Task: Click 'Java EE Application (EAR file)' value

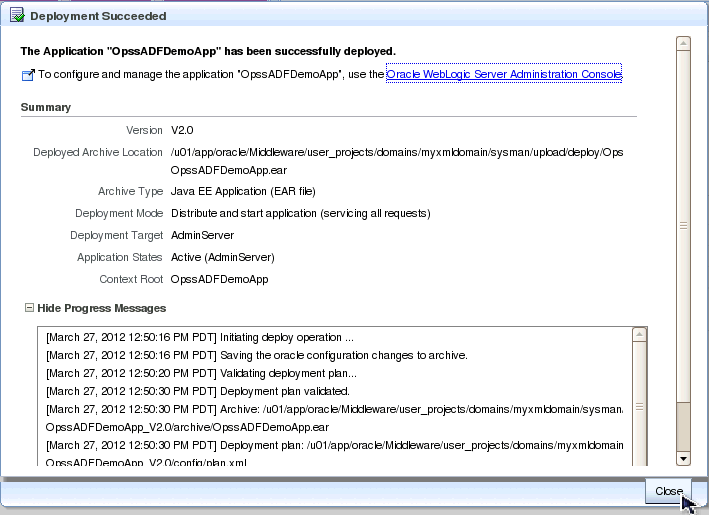Action: (x=243, y=191)
